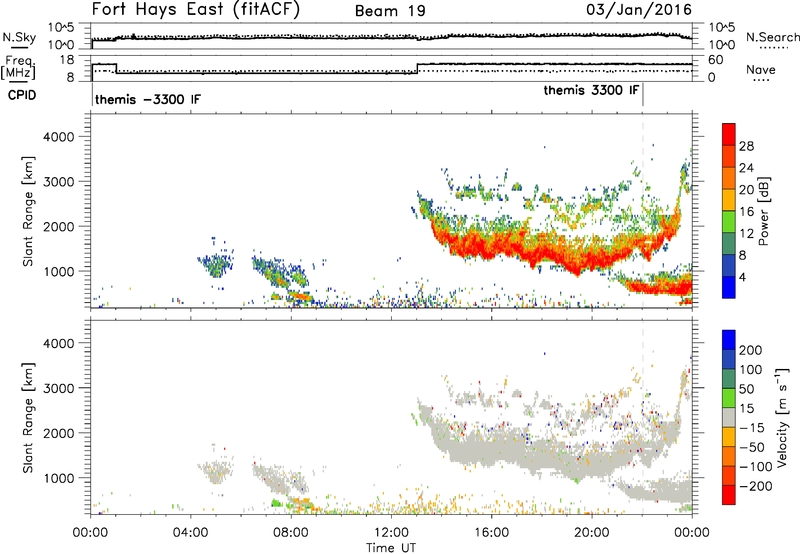
Task: Click the 'Time UT' axis label
Action: click(391, 547)
